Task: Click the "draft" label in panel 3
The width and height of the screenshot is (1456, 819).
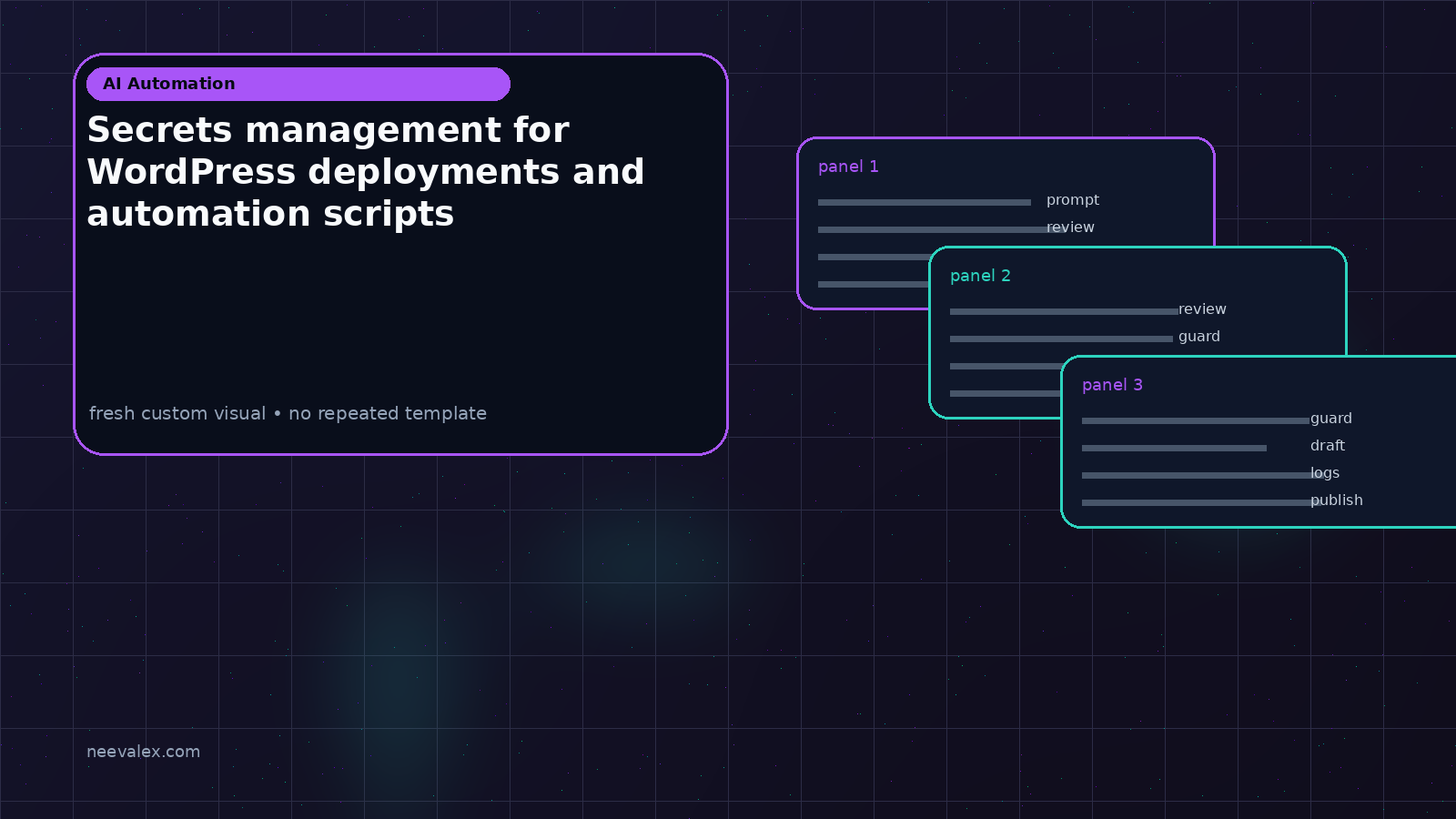Action: coord(1328,446)
